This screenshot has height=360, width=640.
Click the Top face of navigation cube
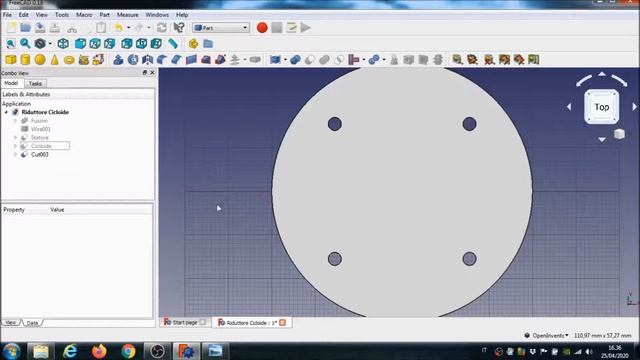[x=602, y=107]
